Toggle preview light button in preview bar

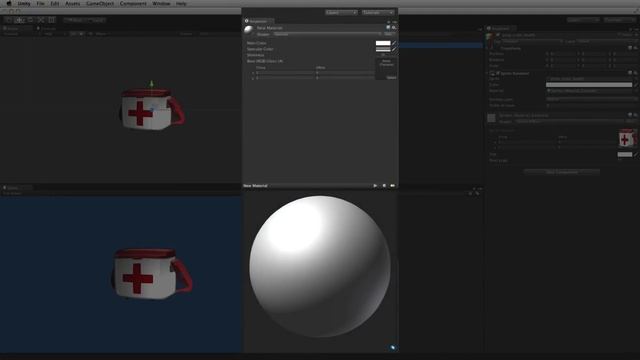pos(393,186)
